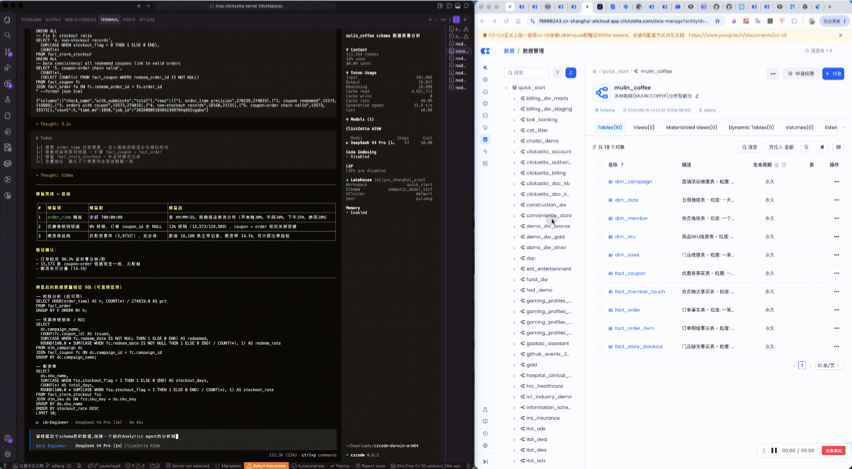Viewport: 852px width, 469px height.
Task: Open the Tables(10) tab
Action: [x=610, y=127]
